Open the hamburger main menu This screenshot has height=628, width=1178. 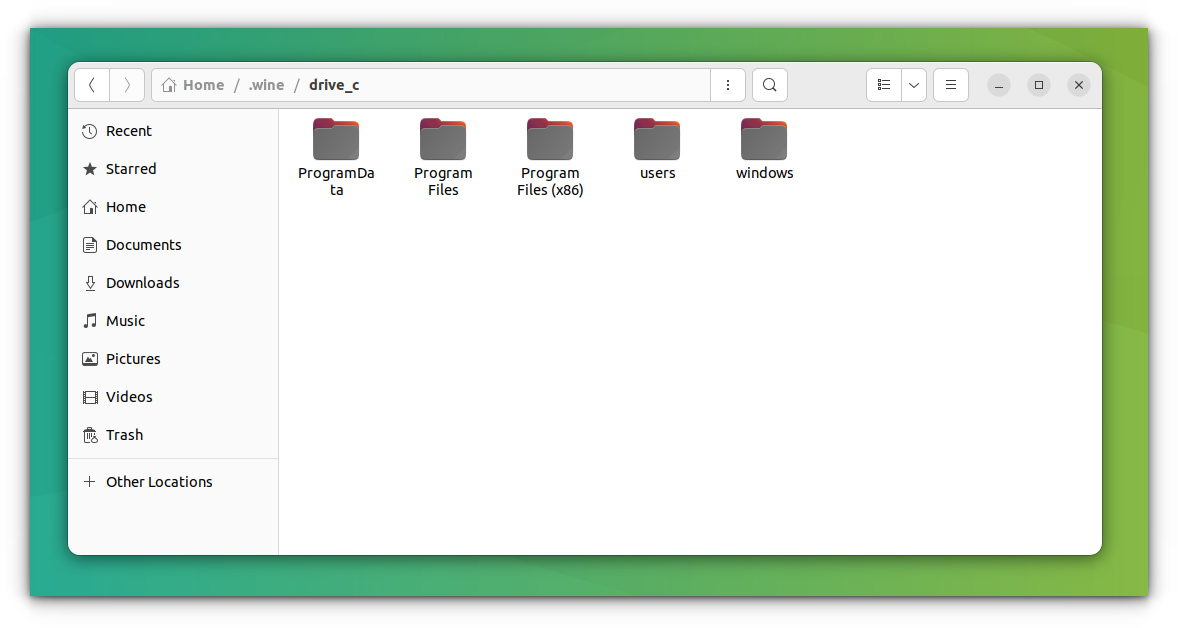click(950, 85)
